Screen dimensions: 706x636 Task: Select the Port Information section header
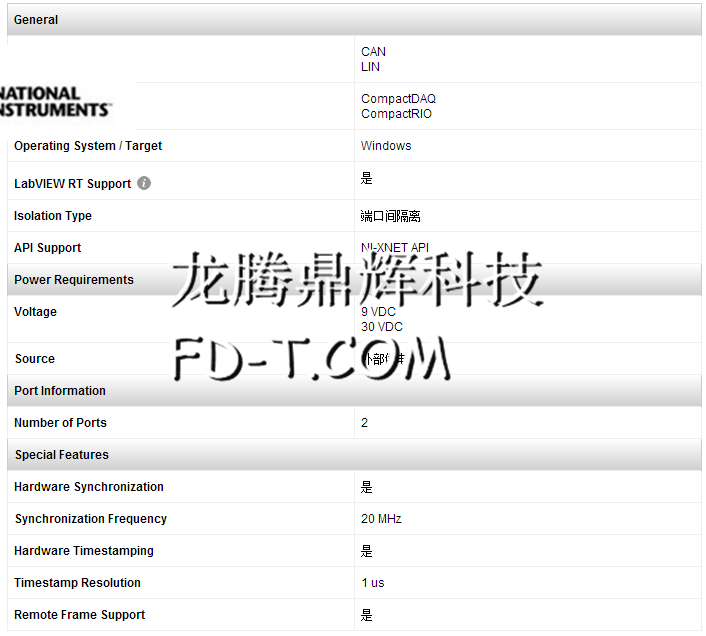[x=354, y=391]
